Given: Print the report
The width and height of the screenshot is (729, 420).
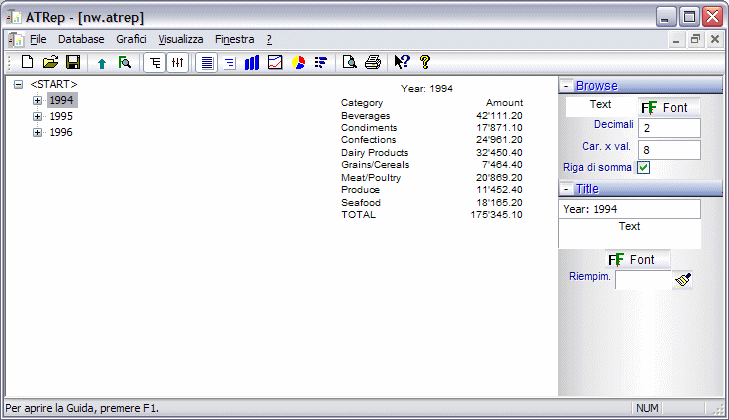Looking at the screenshot, I should click(373, 62).
